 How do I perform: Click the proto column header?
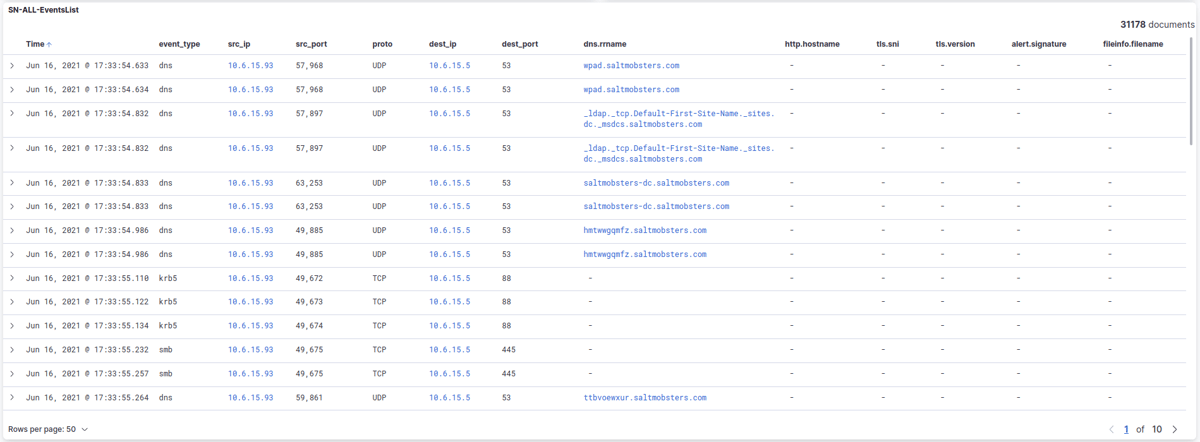(382, 44)
